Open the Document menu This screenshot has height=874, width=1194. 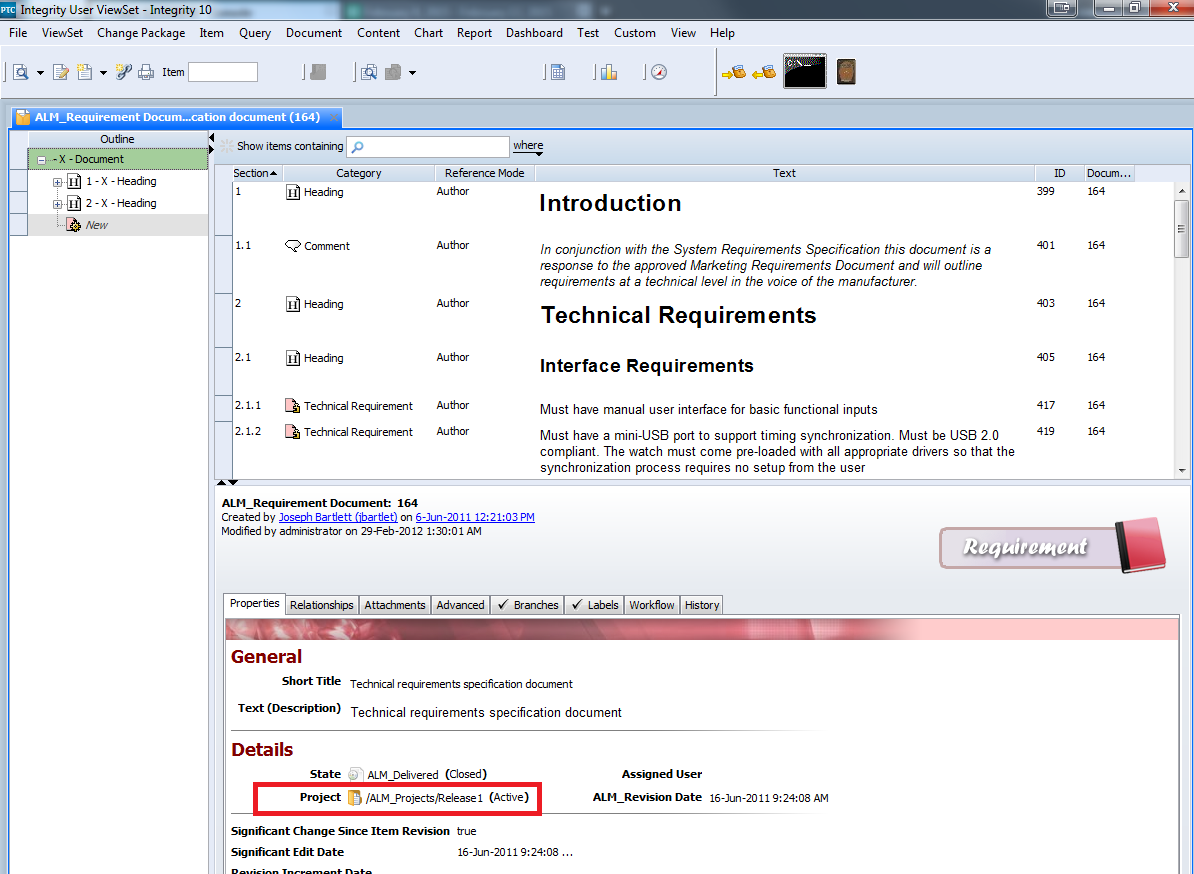pos(314,33)
